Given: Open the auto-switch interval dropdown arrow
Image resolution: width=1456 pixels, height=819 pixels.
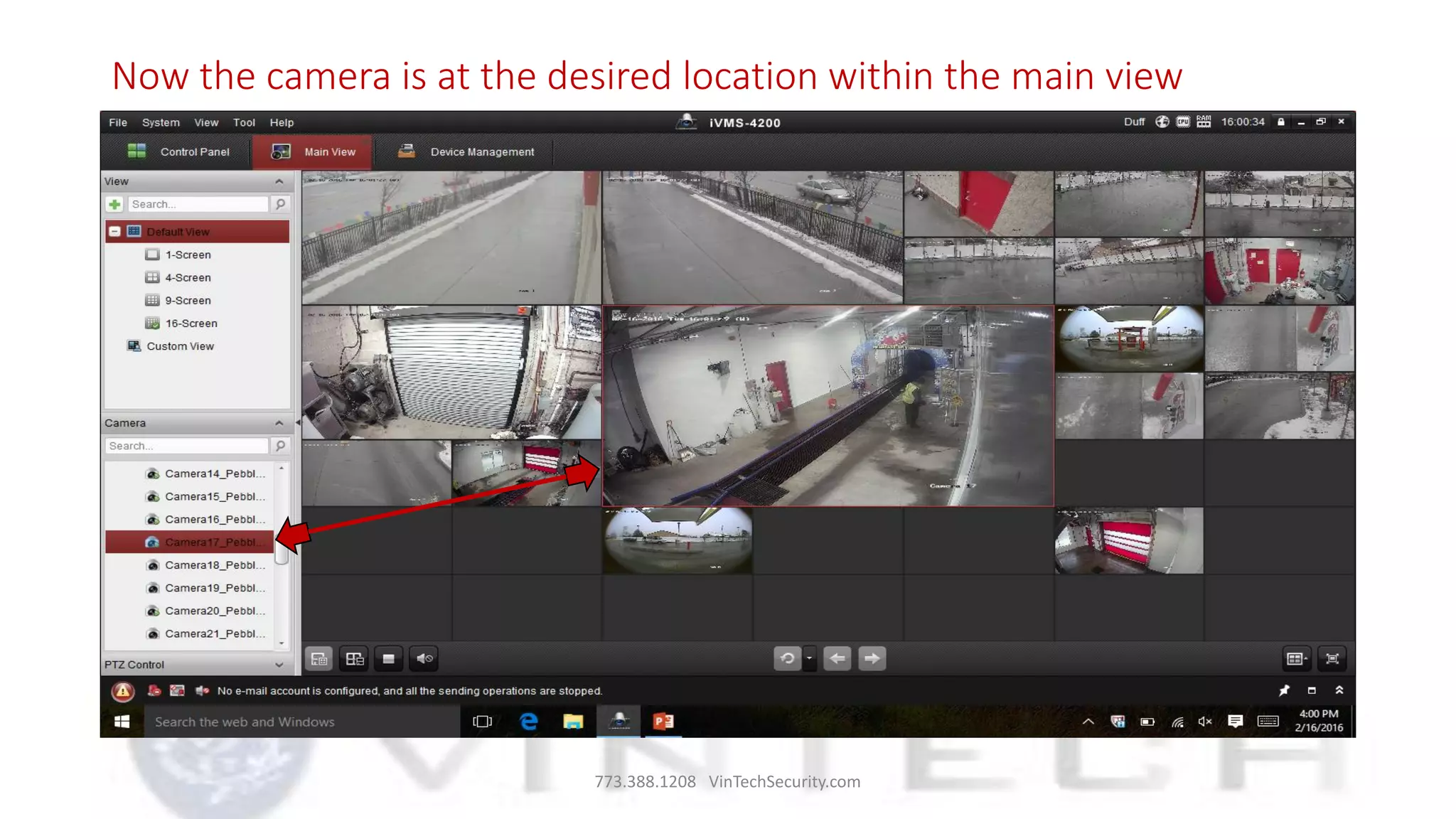Looking at the screenshot, I should [809, 659].
